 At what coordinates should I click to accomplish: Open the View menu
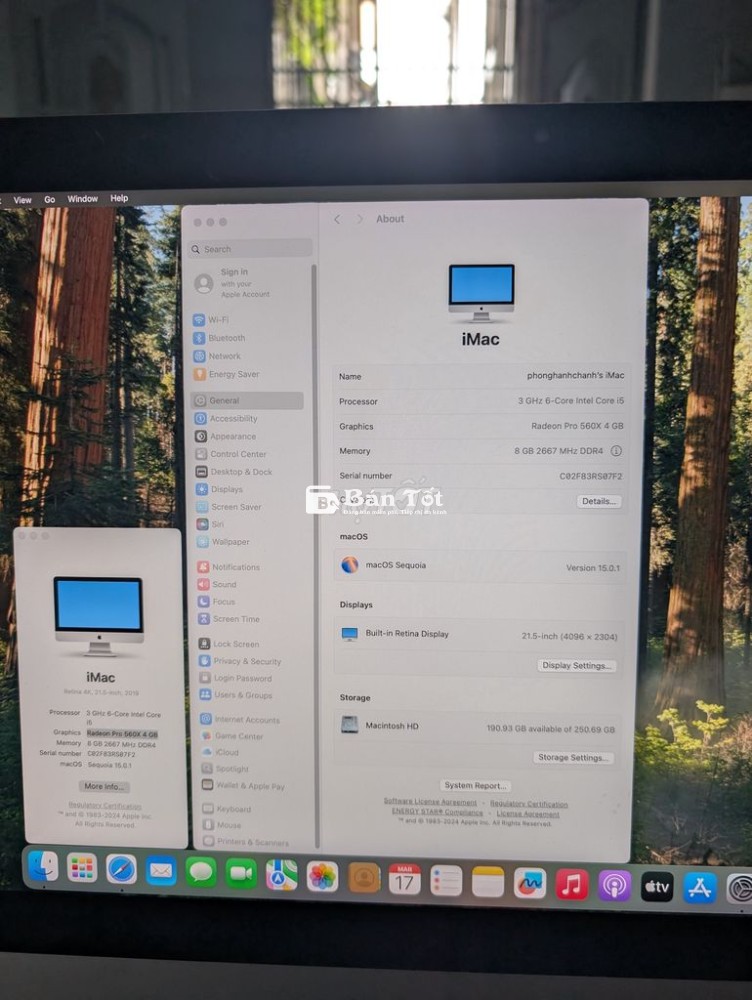coord(22,200)
